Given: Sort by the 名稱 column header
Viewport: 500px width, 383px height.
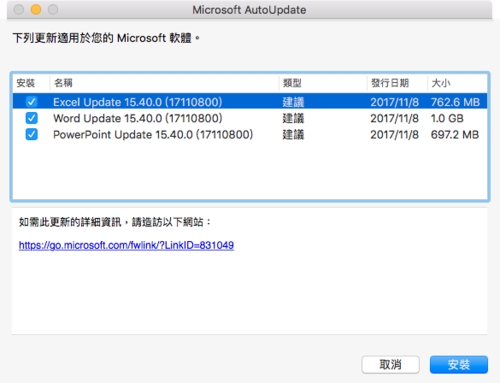Looking at the screenshot, I should coord(63,83).
